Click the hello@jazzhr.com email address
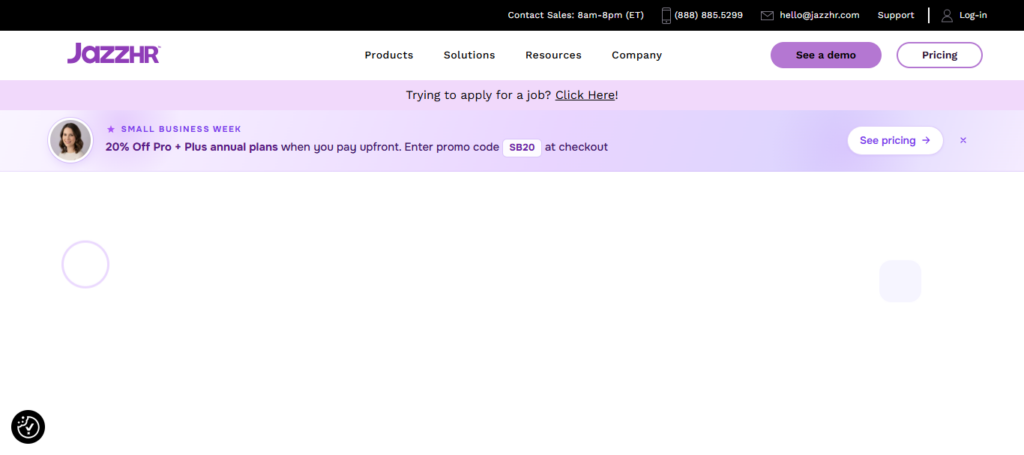Viewport: 1024px width, 455px height. tap(819, 15)
